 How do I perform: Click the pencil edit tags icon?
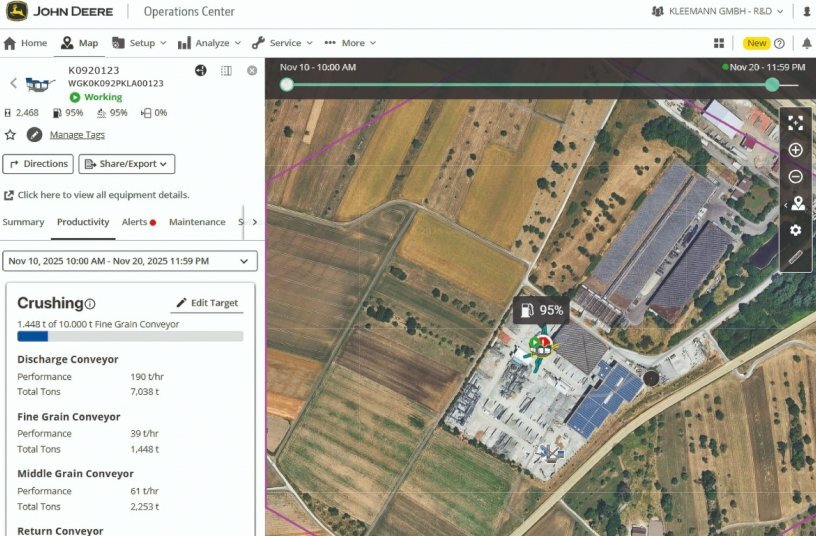click(34, 135)
